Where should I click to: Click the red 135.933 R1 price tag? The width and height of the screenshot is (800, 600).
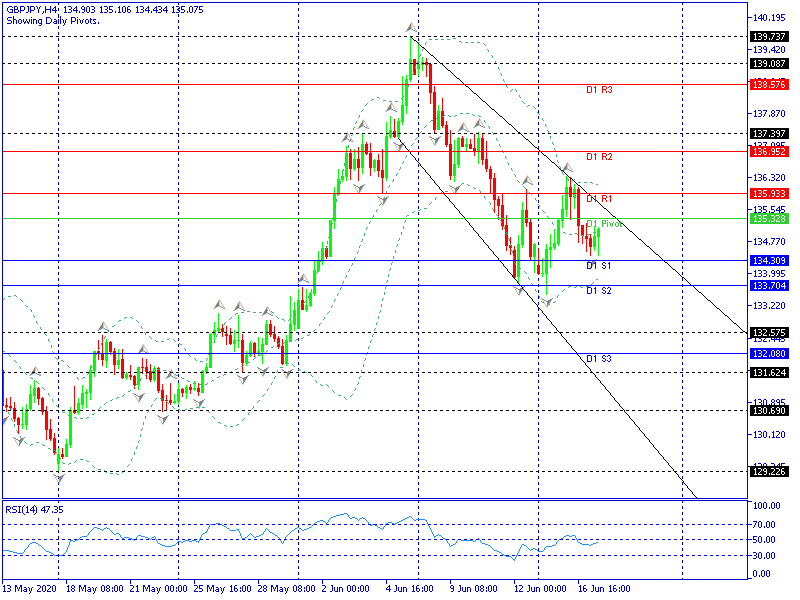768,193
